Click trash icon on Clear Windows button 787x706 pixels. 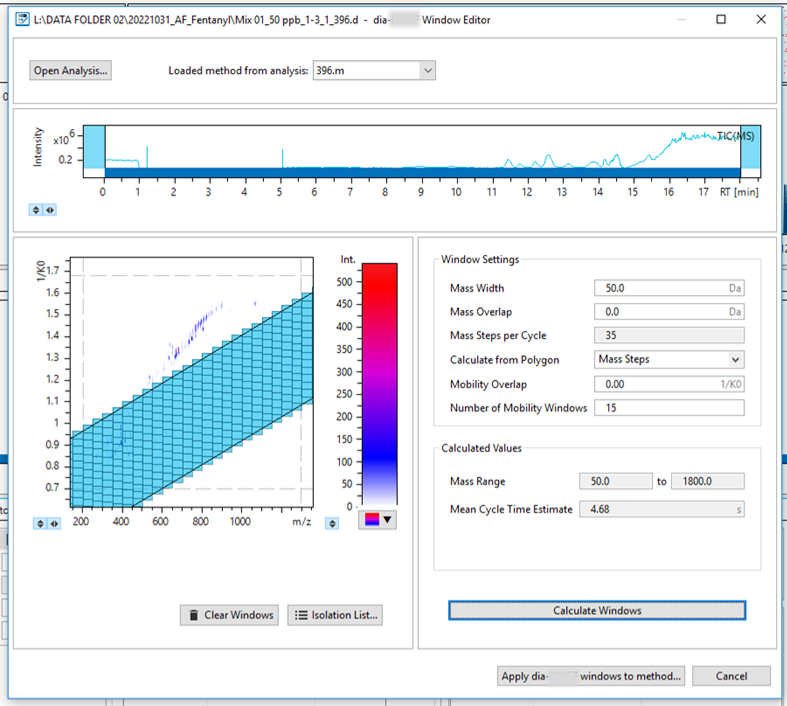(193, 615)
